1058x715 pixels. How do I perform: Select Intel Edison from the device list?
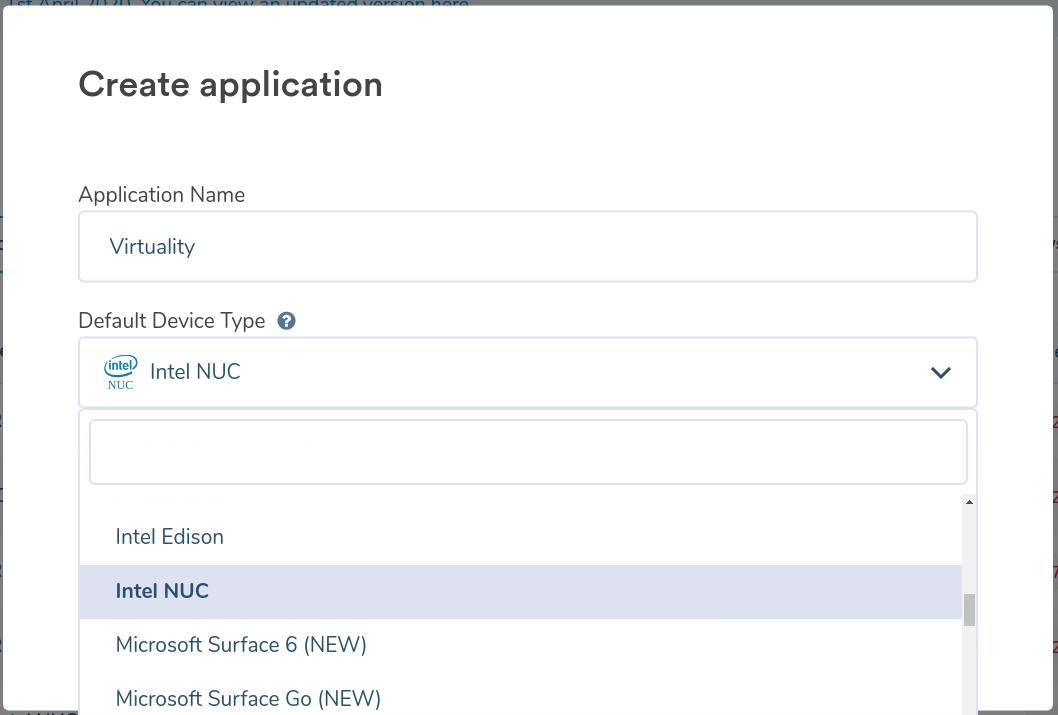169,536
